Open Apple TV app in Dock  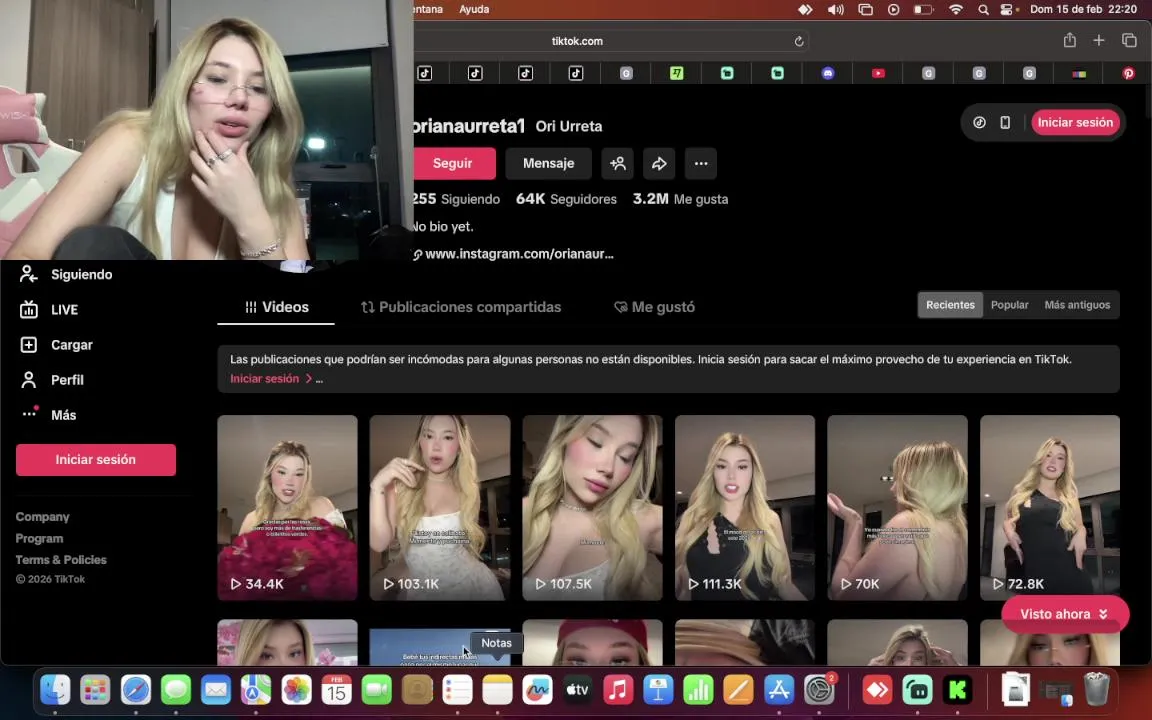coord(577,690)
